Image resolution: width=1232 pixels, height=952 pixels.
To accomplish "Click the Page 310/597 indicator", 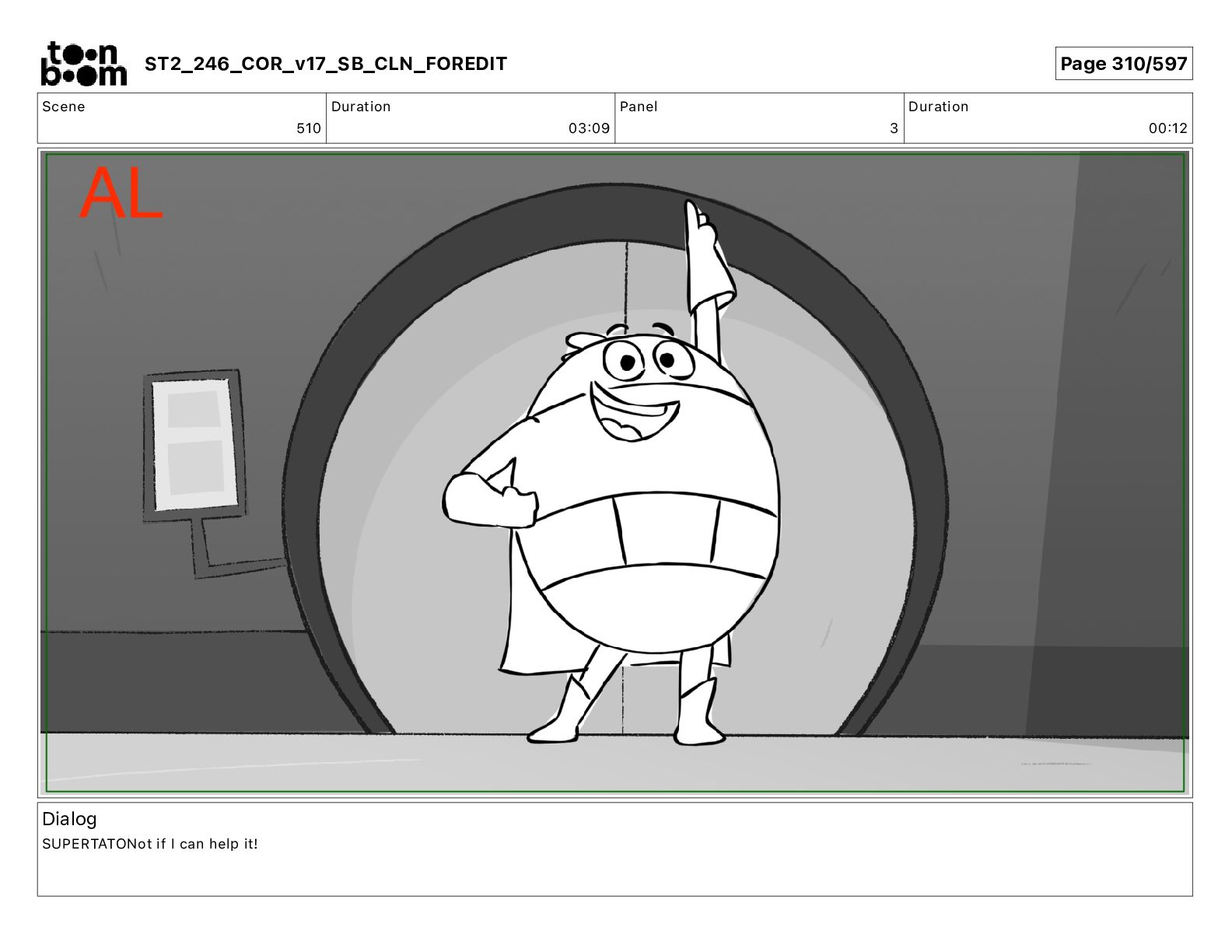I will pos(1124,64).
